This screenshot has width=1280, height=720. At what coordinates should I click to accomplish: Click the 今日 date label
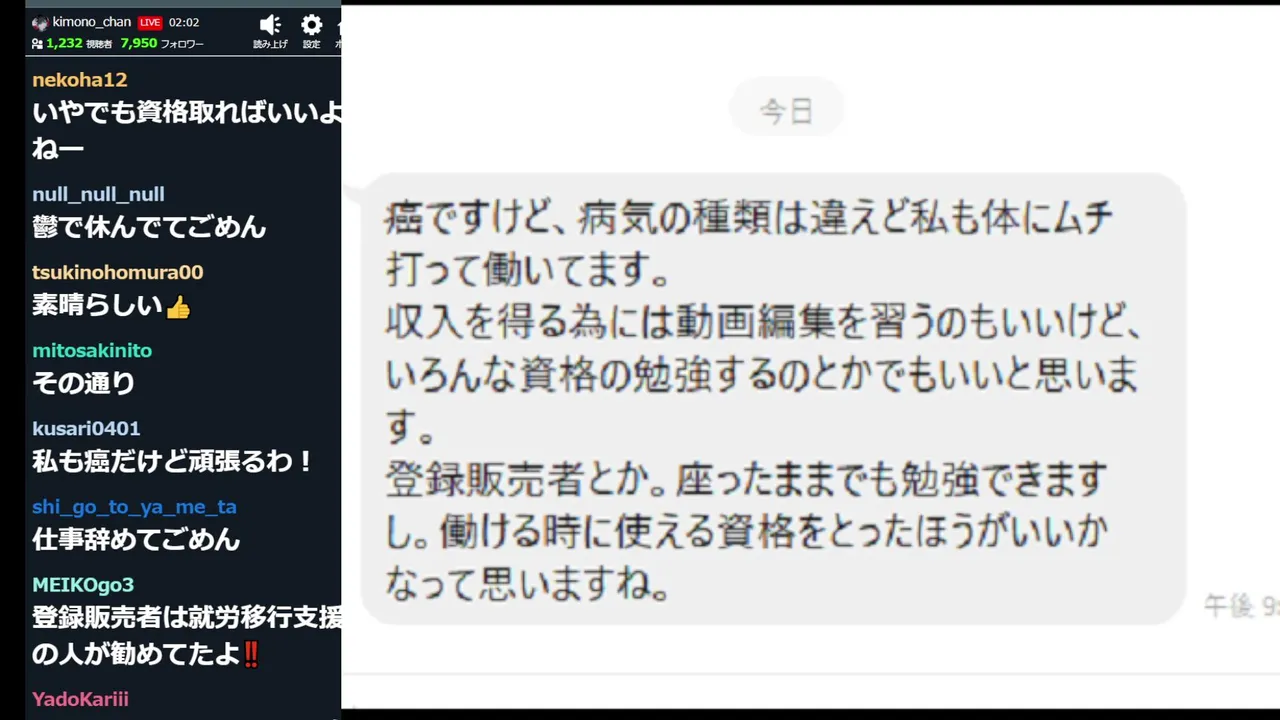pyautogui.click(x=787, y=110)
